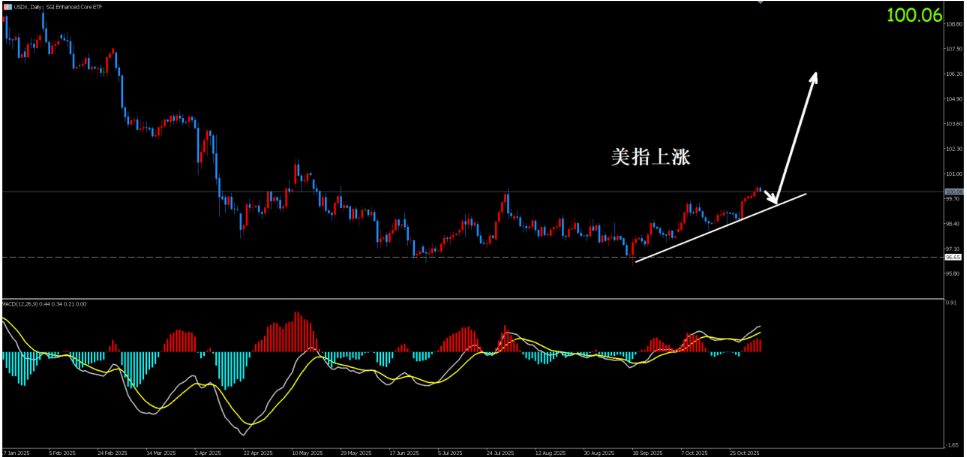Click the green 100.06 price display

(x=915, y=14)
